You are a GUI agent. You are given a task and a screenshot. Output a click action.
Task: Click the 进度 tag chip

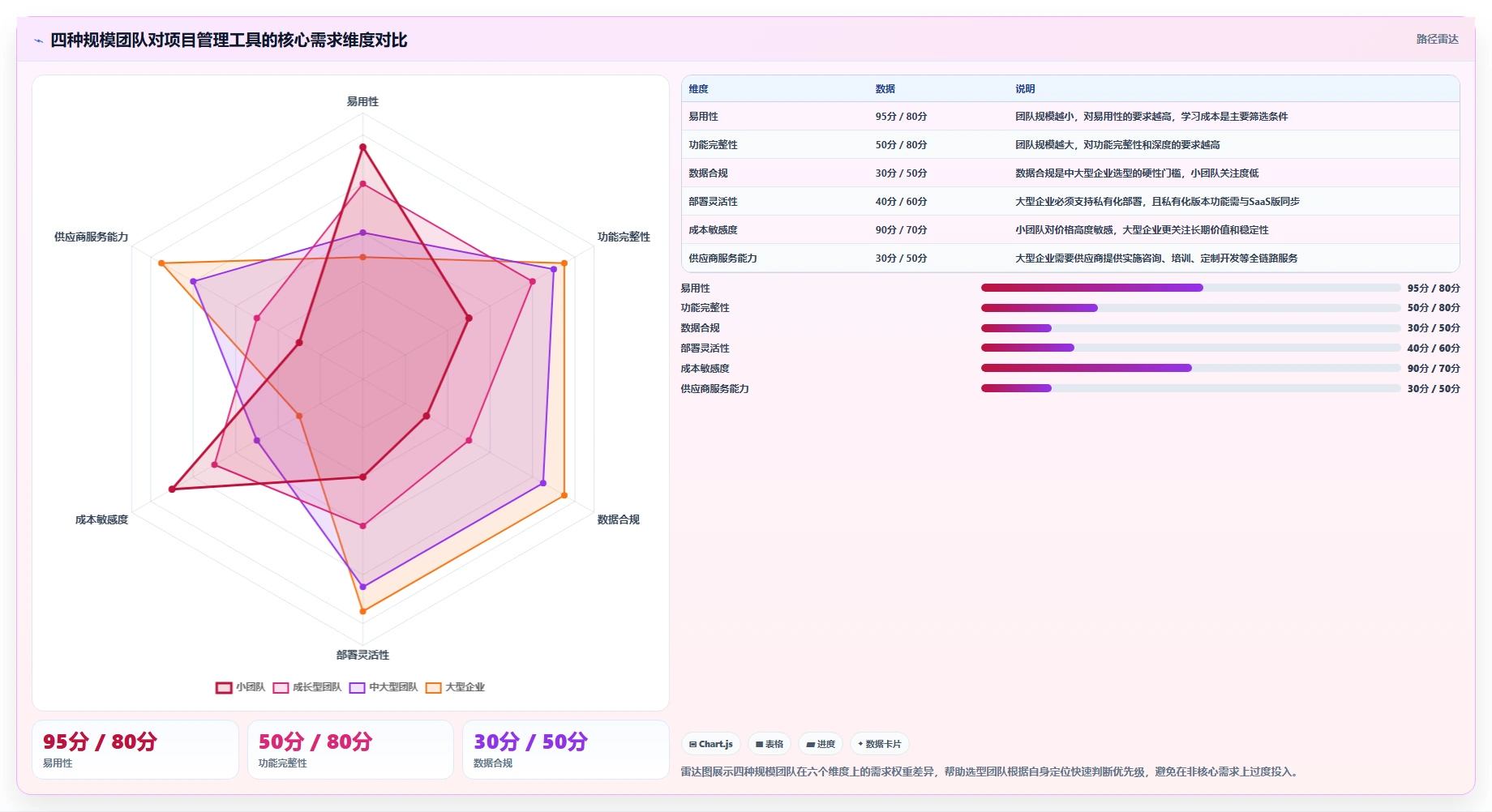821,744
